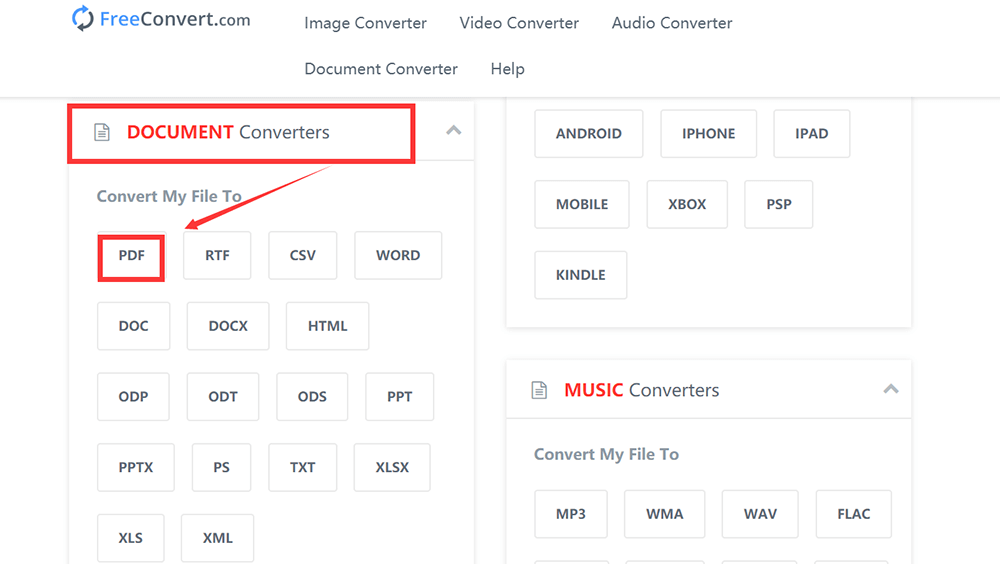Pick the HTML document format
Screen dimensions: 1000x564
point(327,326)
